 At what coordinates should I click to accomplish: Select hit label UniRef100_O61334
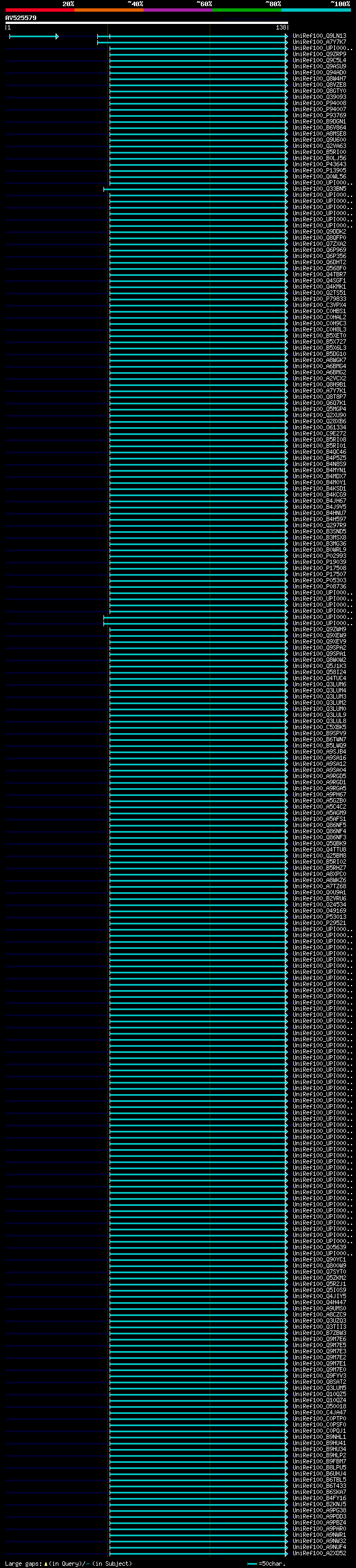(x=319, y=427)
